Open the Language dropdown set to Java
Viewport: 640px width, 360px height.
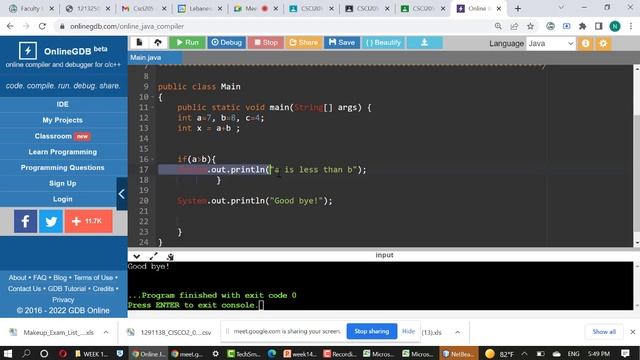point(551,43)
